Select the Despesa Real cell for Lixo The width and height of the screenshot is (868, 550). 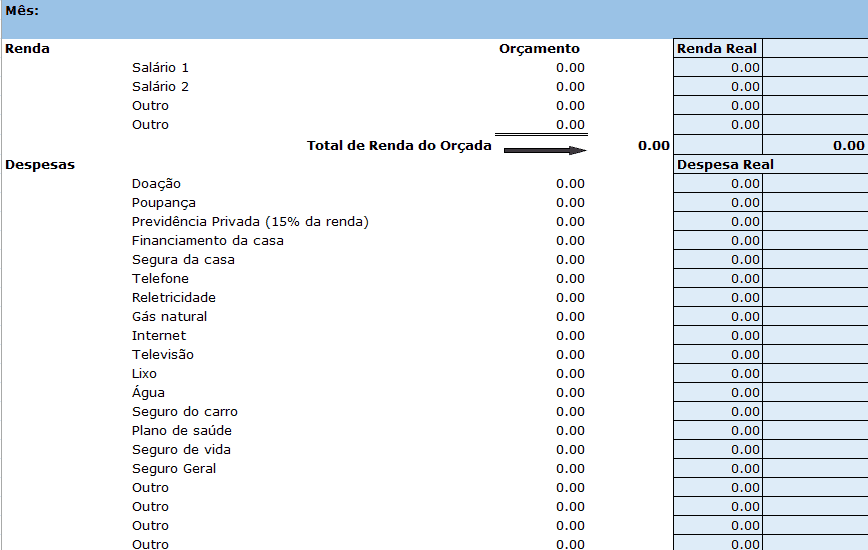(x=718, y=373)
